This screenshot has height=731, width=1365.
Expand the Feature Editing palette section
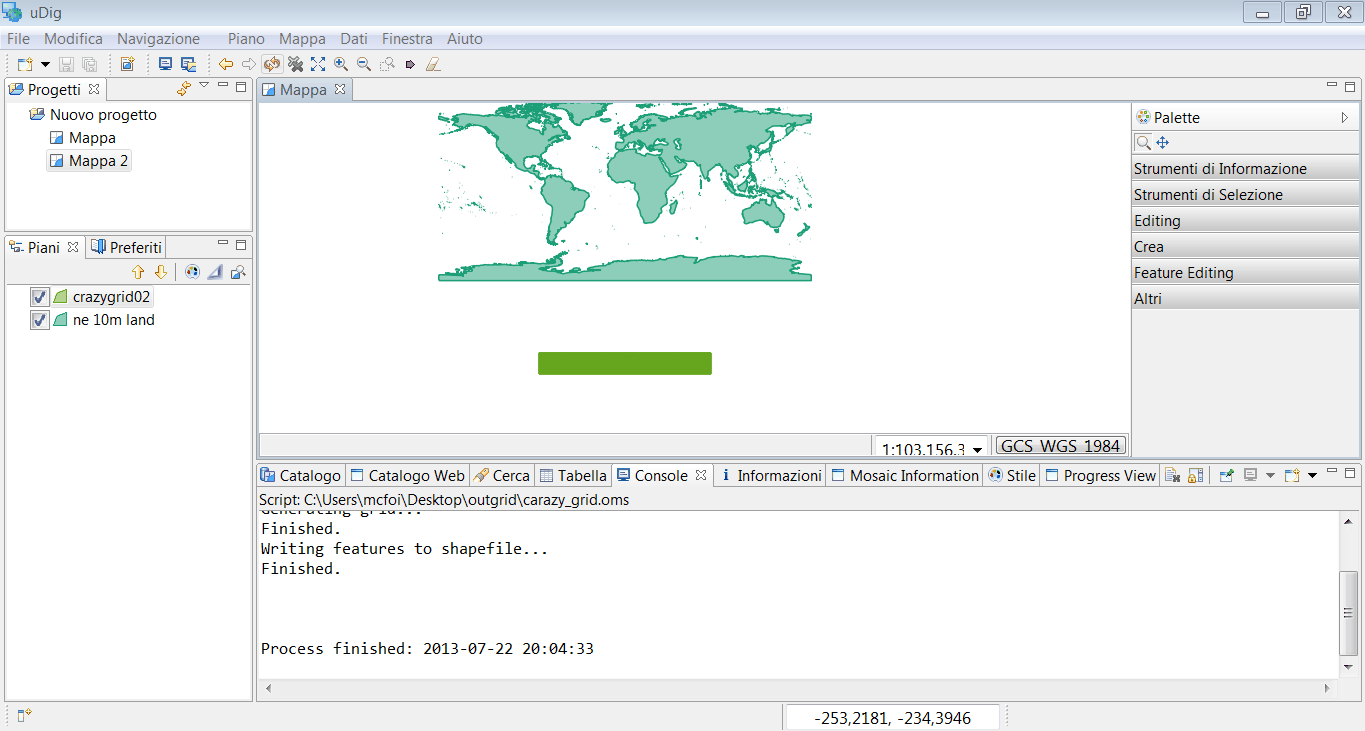[1245, 273]
